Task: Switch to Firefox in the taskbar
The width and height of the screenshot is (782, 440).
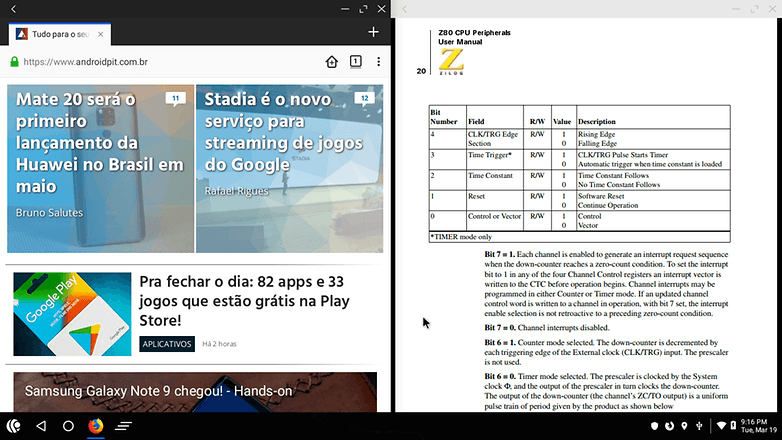Action: [96, 426]
